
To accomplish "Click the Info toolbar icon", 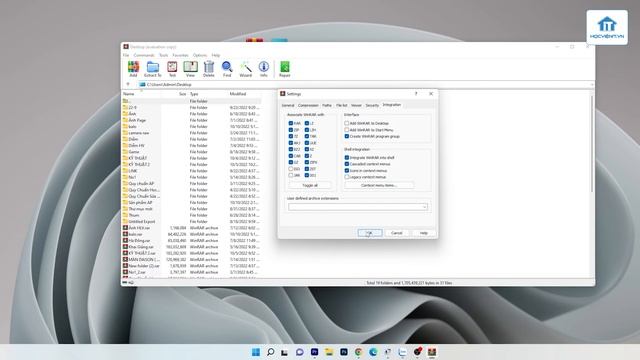I will 264,69.
